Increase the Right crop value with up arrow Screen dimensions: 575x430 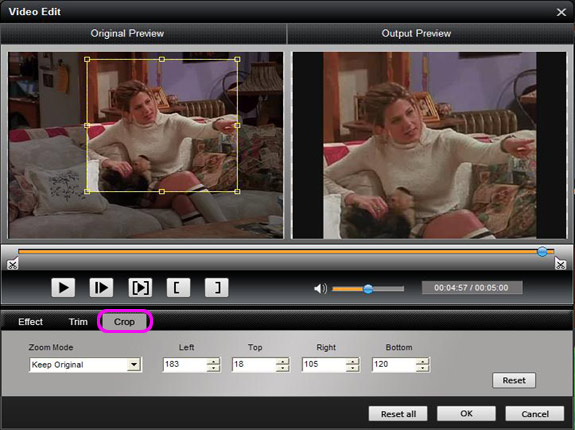352,361
